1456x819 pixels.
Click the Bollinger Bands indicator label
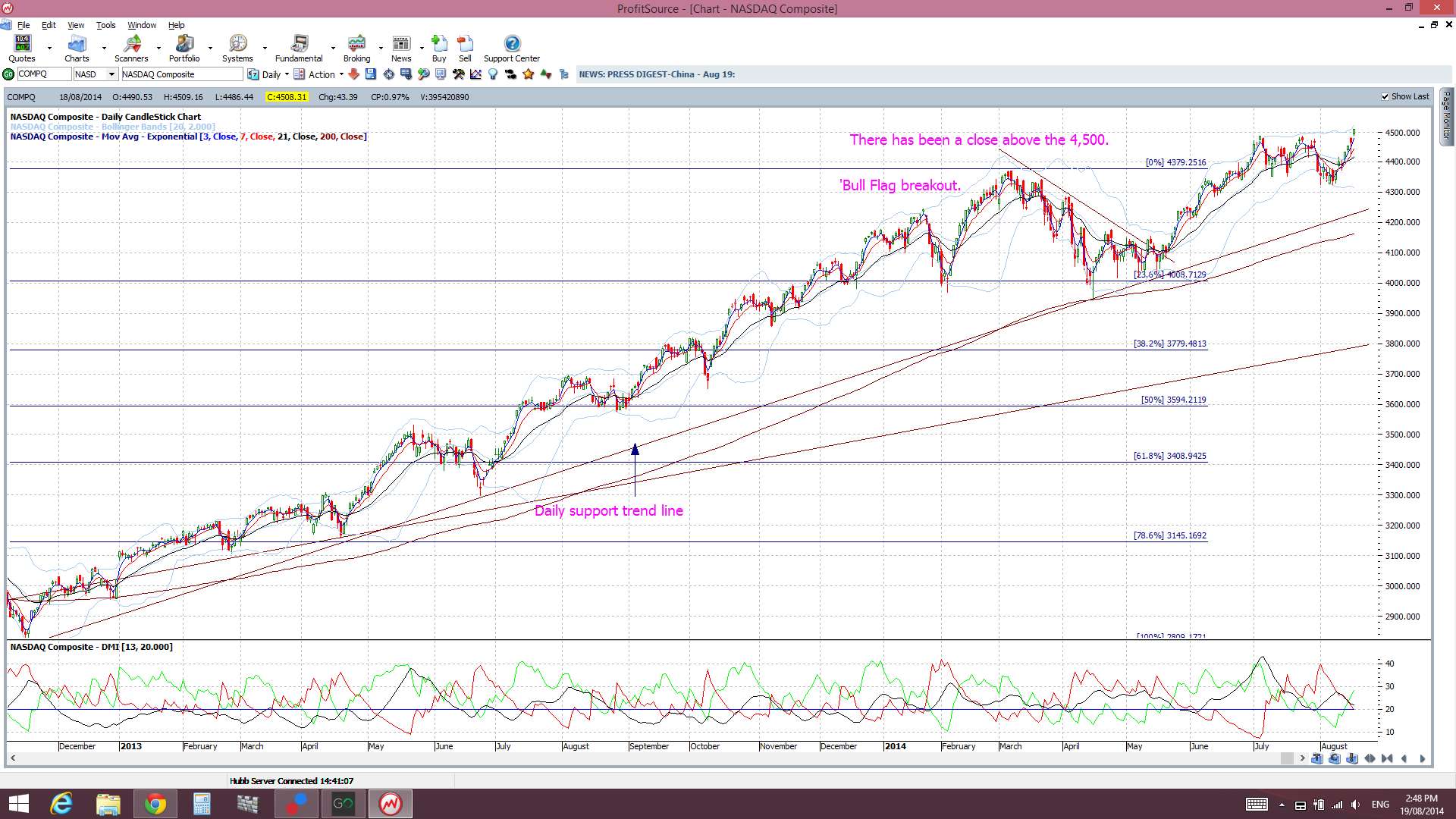113,127
